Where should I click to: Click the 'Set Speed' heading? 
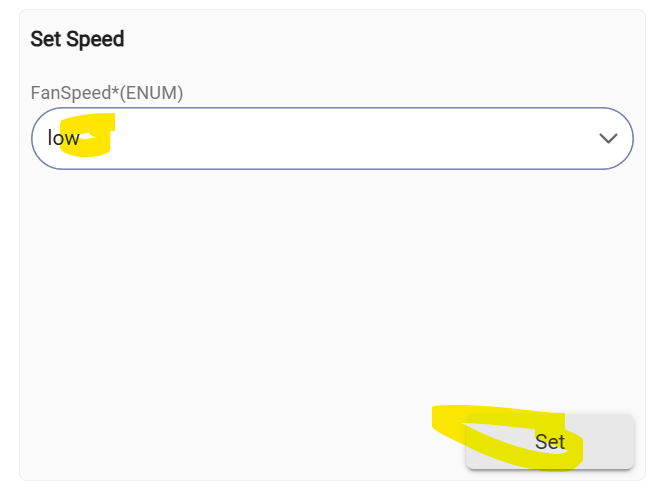(77, 40)
